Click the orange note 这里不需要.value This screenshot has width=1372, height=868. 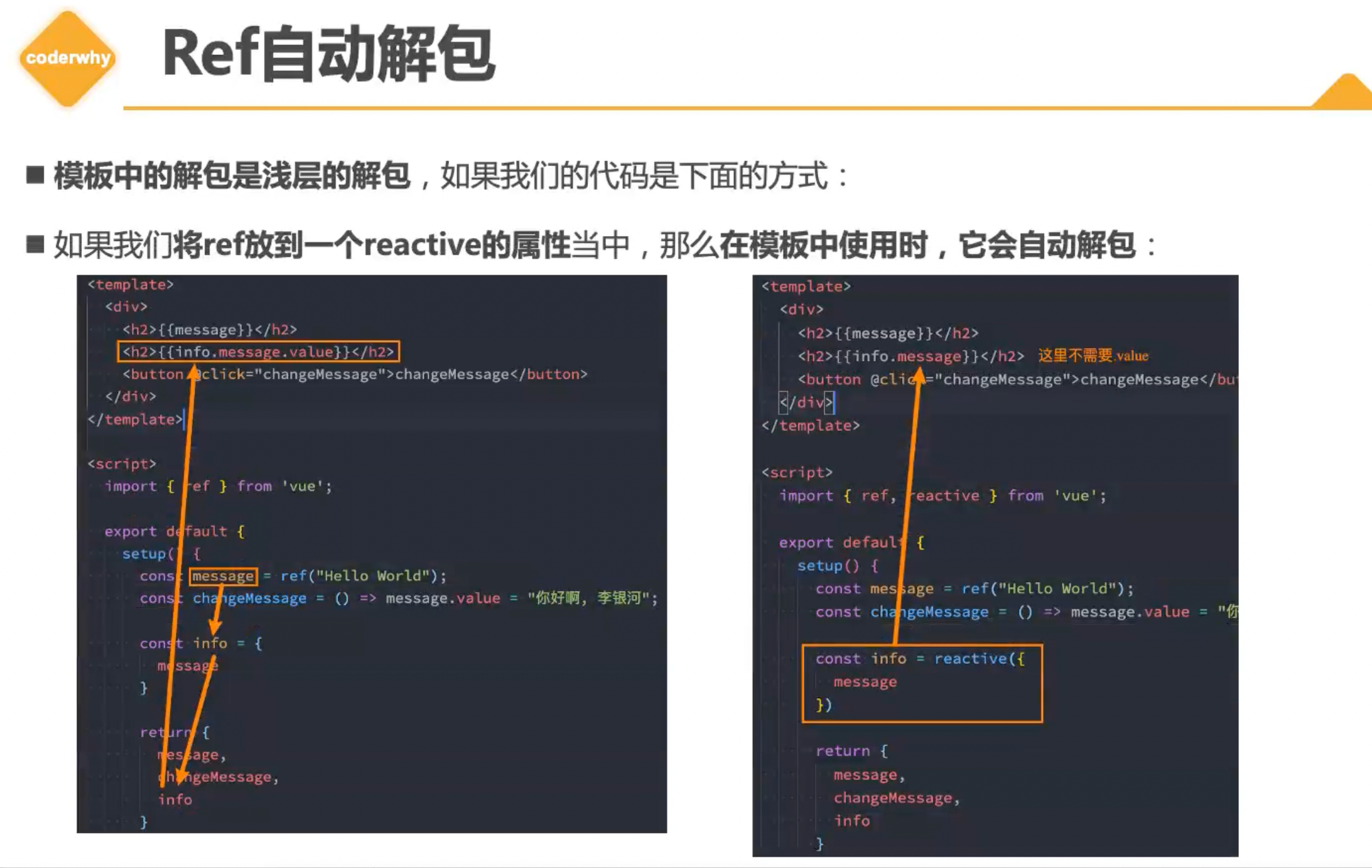click(x=1093, y=356)
